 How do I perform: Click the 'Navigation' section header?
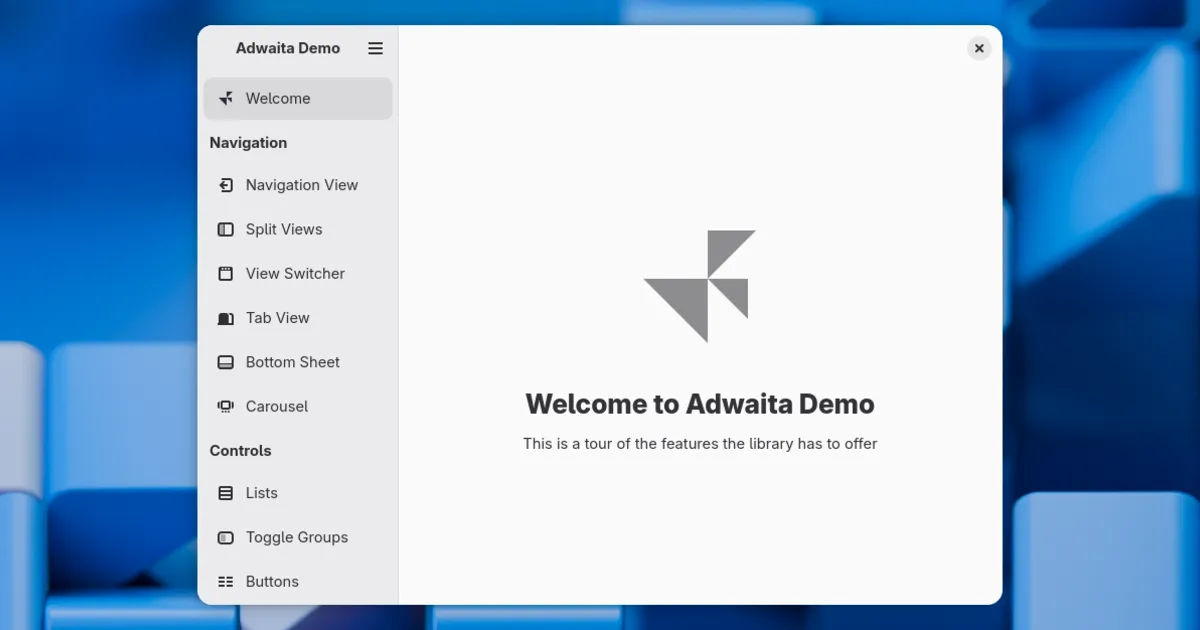pos(248,143)
